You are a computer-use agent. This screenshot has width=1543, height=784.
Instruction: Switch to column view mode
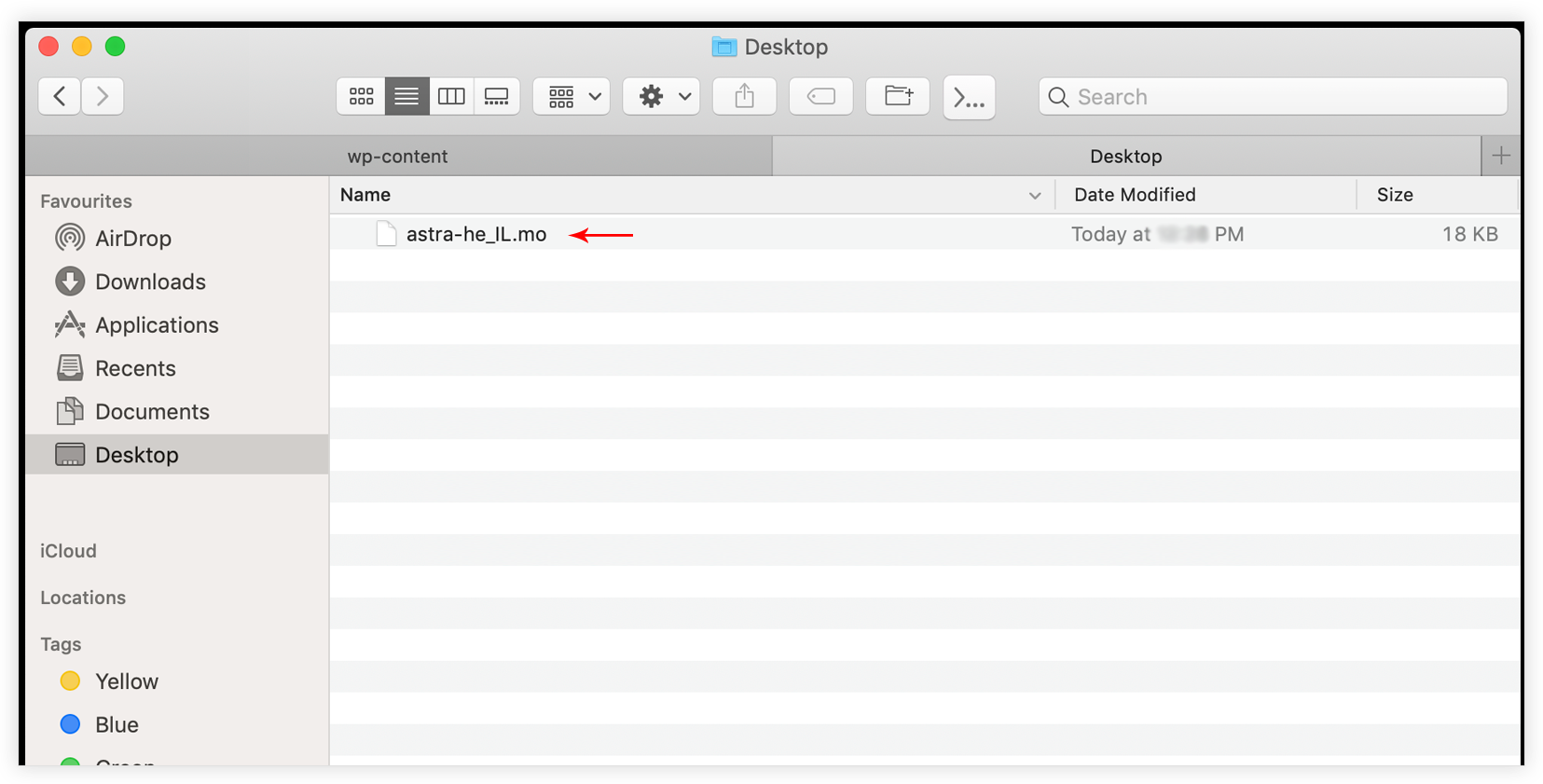pyautogui.click(x=451, y=96)
